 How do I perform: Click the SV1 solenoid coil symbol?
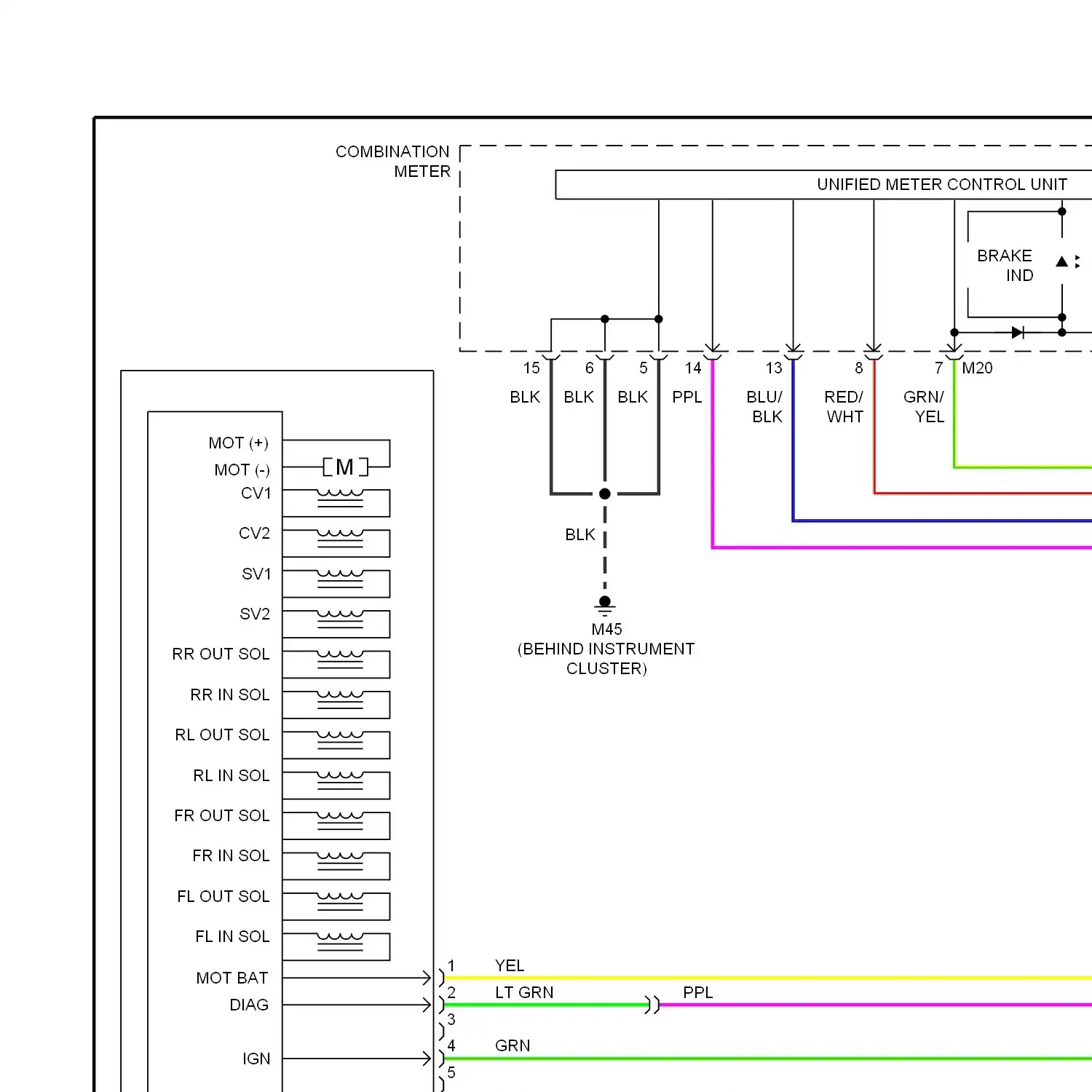340,579
